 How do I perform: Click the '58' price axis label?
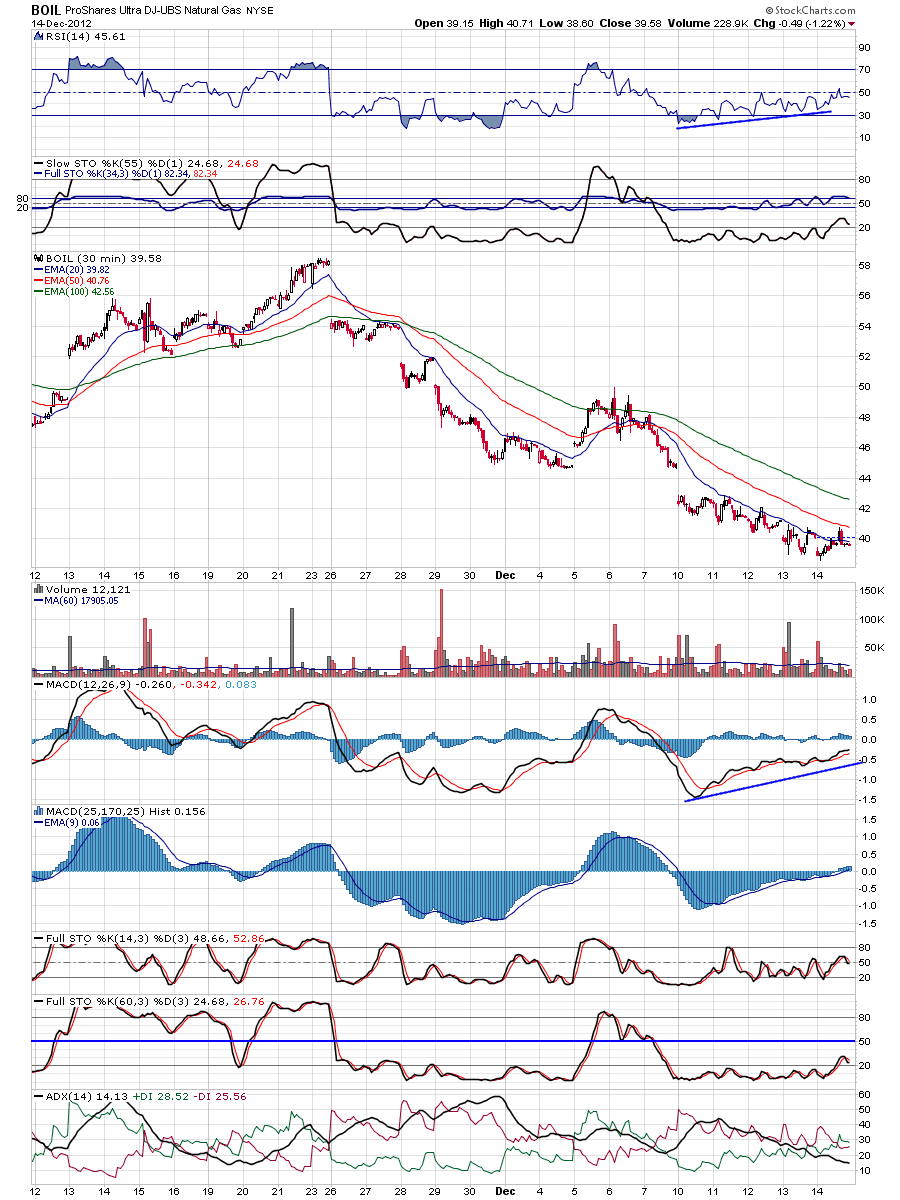point(862,265)
